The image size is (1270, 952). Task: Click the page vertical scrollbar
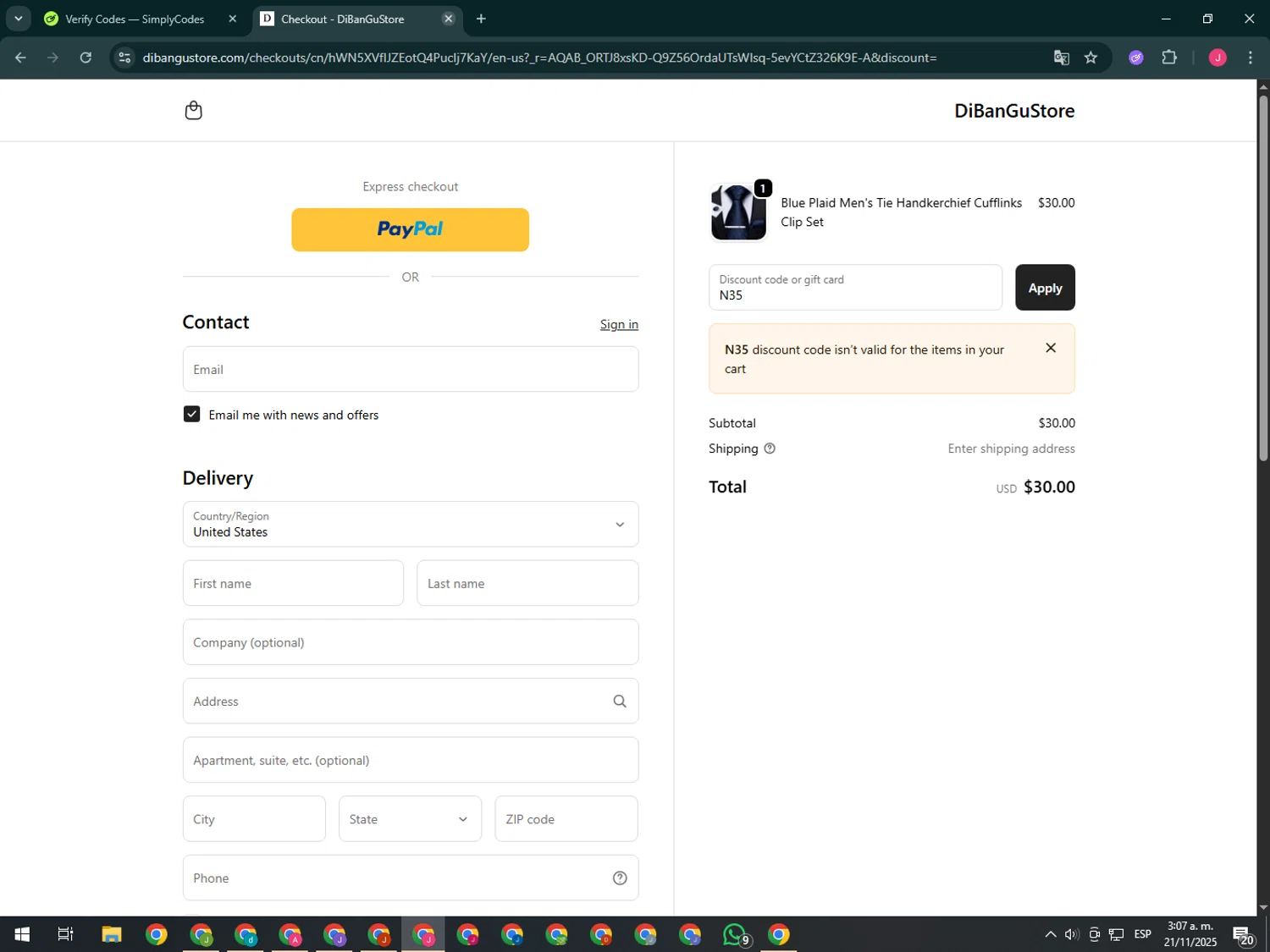click(1263, 279)
